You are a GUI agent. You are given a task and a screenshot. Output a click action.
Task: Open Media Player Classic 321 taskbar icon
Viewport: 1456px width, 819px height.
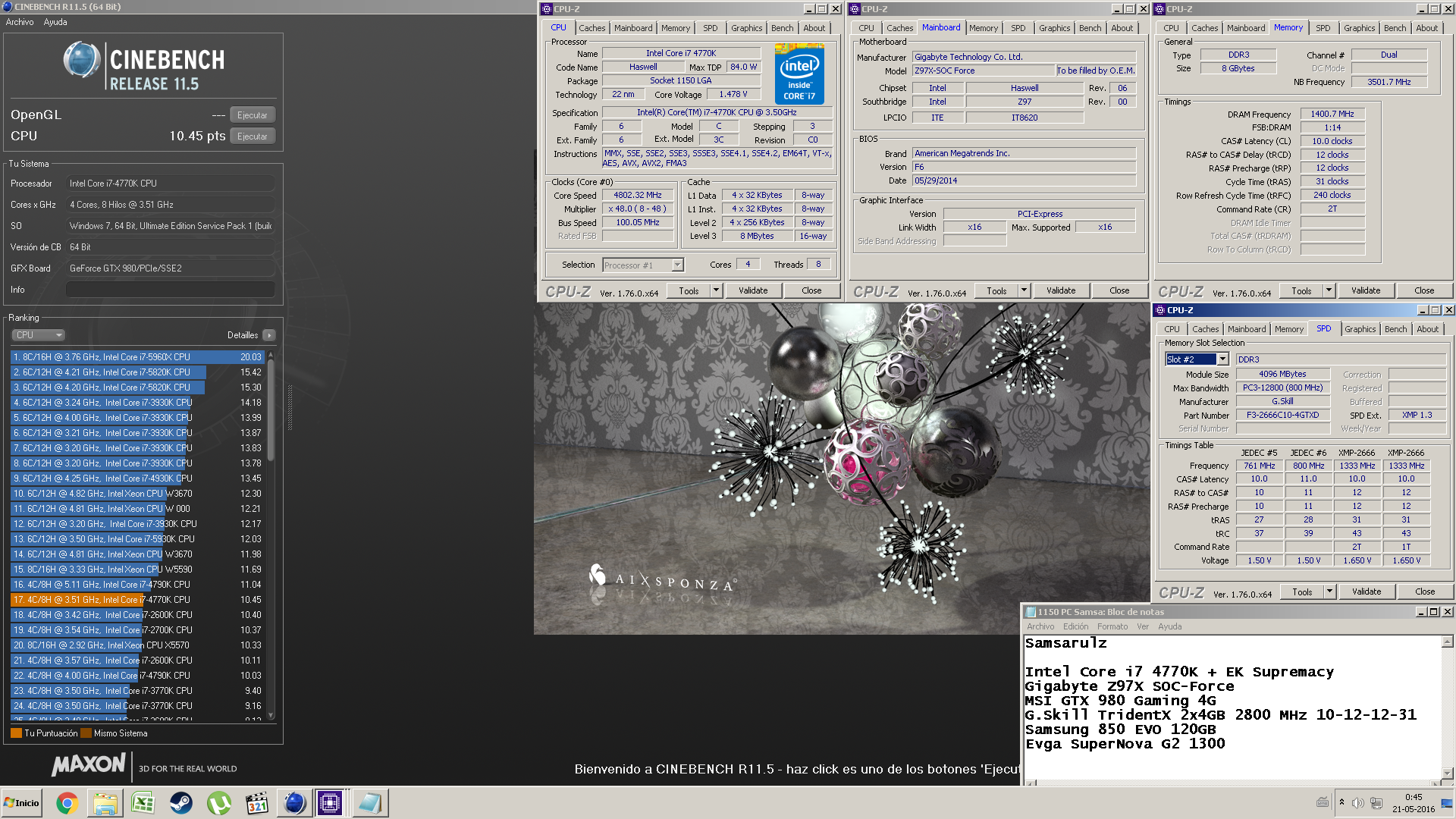[257, 803]
